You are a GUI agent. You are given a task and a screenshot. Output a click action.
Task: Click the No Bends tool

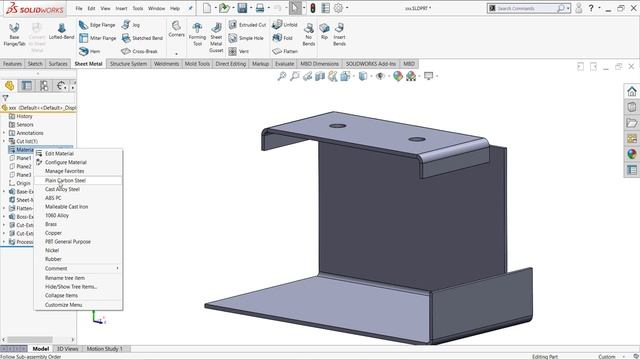[309, 34]
